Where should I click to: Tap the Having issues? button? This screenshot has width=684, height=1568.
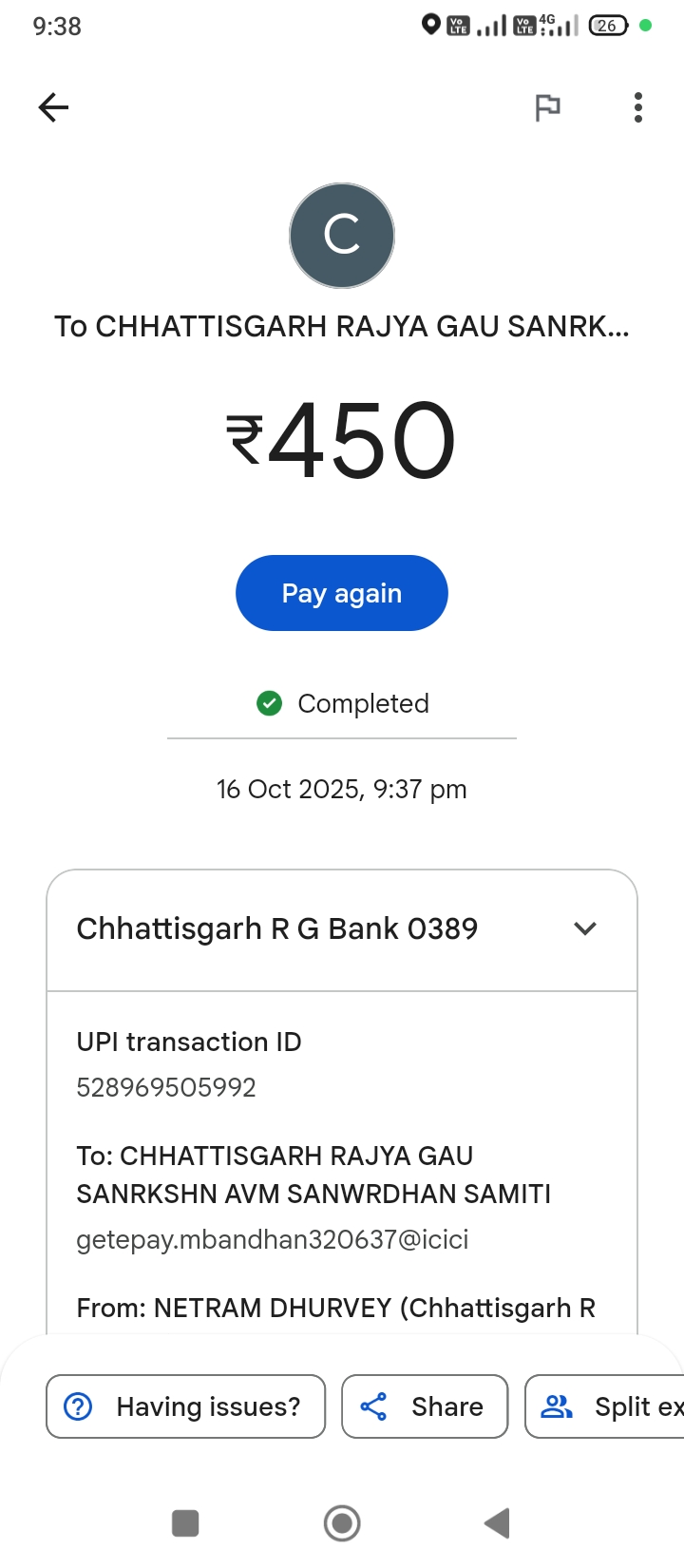tap(186, 1406)
